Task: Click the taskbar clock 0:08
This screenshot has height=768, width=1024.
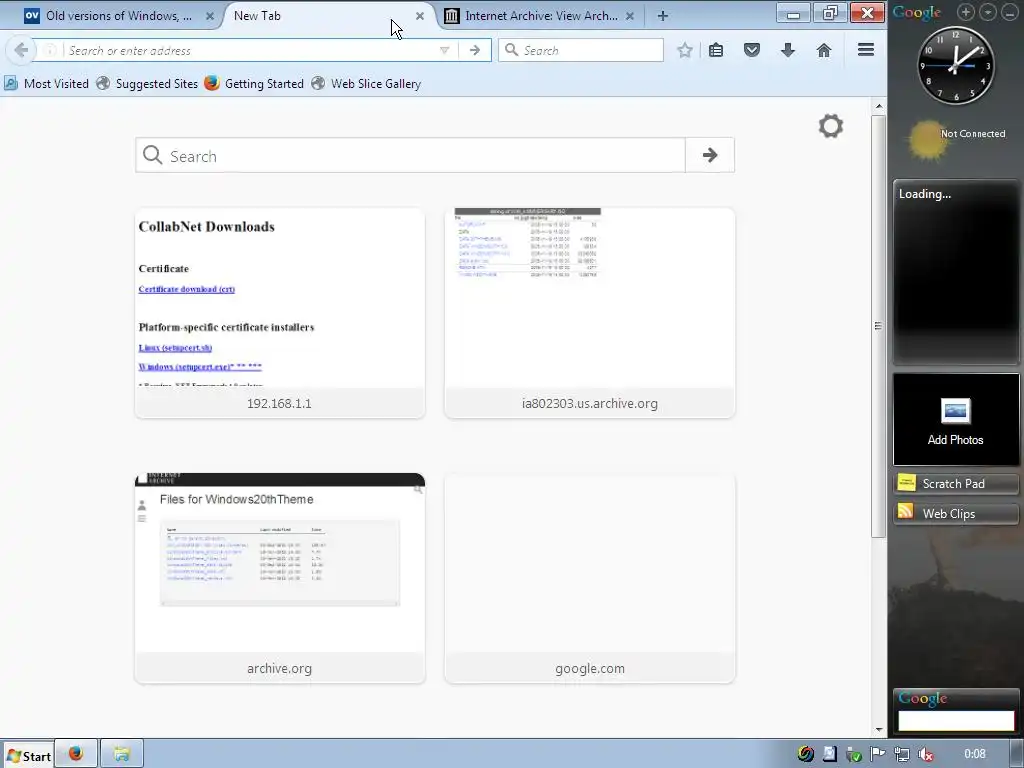Action: (x=974, y=754)
